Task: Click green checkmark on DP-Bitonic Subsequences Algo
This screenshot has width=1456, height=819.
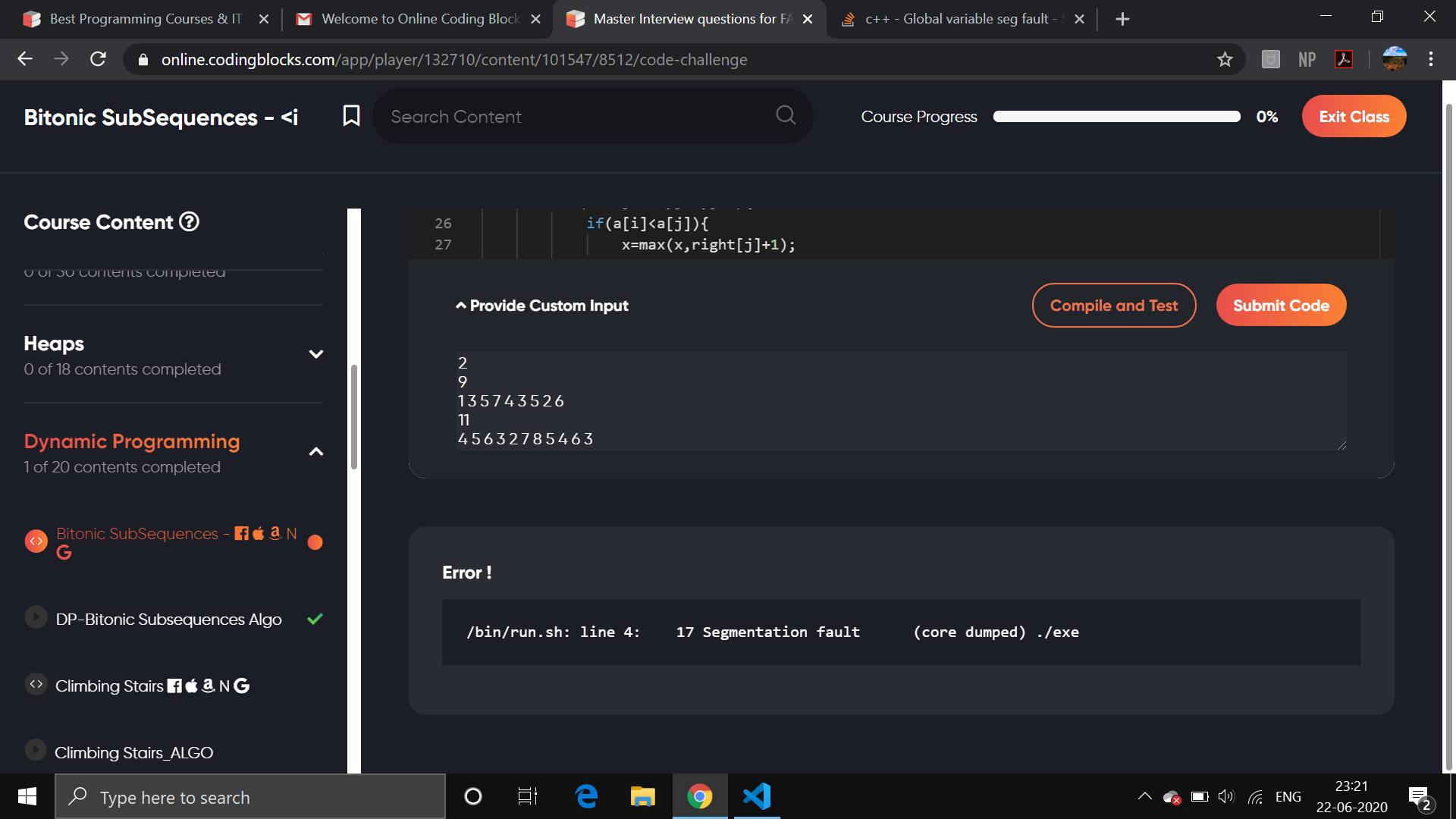Action: pyautogui.click(x=315, y=619)
